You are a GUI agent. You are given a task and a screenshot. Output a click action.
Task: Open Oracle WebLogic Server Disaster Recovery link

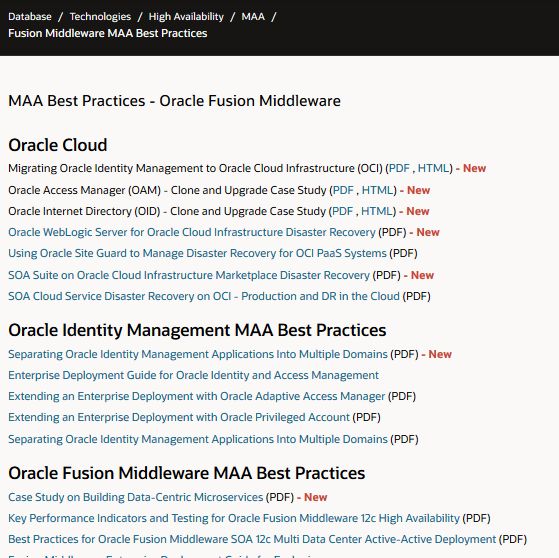tap(192, 232)
